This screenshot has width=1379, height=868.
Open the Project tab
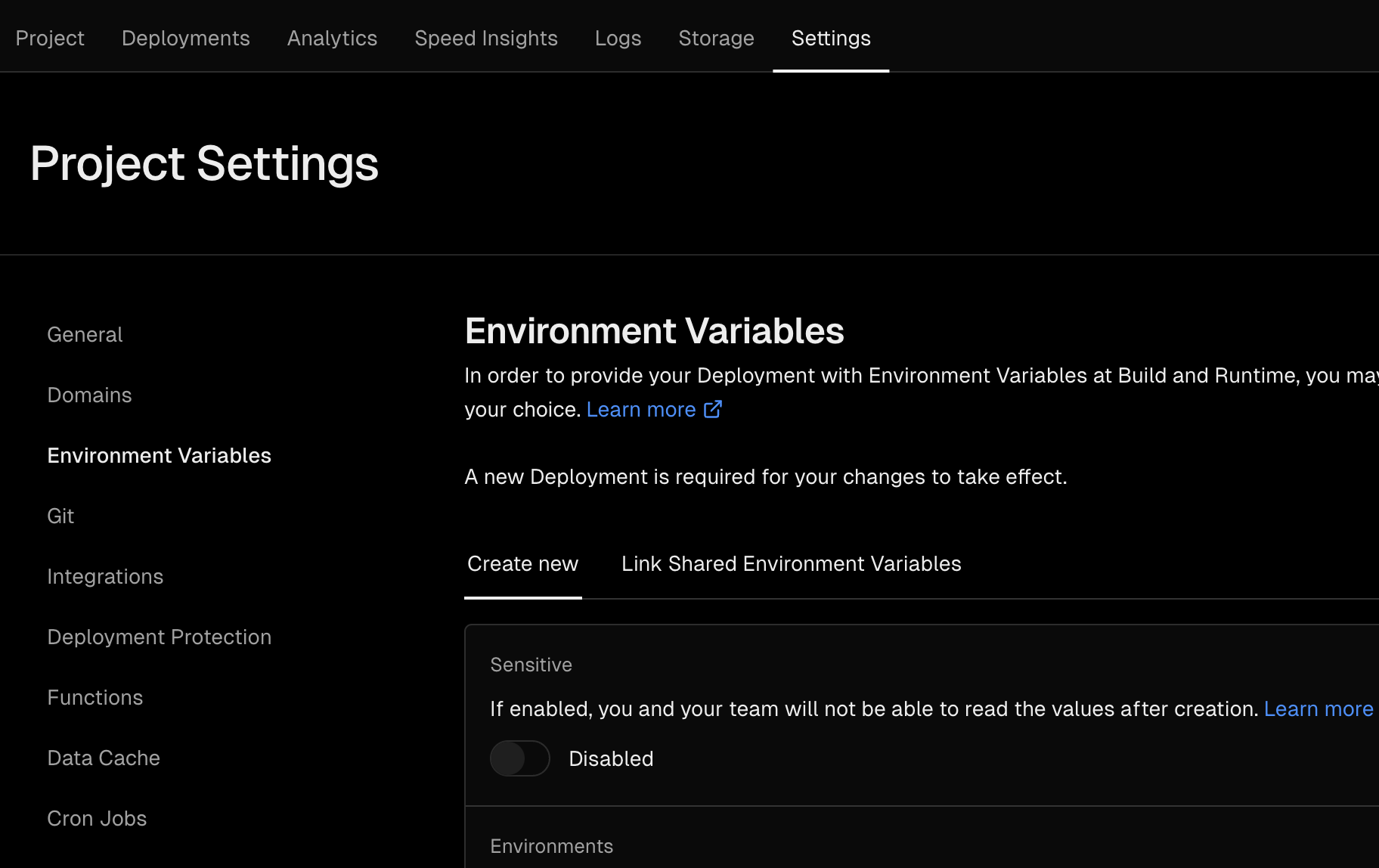click(50, 38)
